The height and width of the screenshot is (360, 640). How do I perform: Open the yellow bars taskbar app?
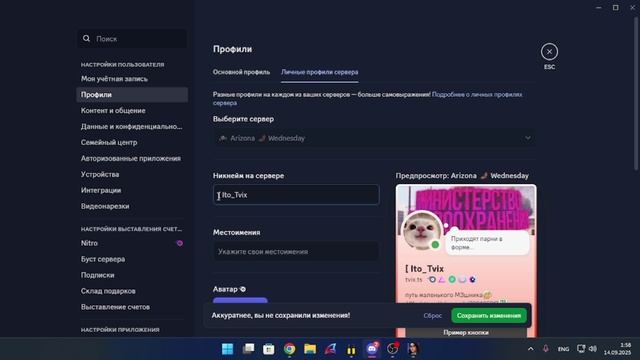351,349
